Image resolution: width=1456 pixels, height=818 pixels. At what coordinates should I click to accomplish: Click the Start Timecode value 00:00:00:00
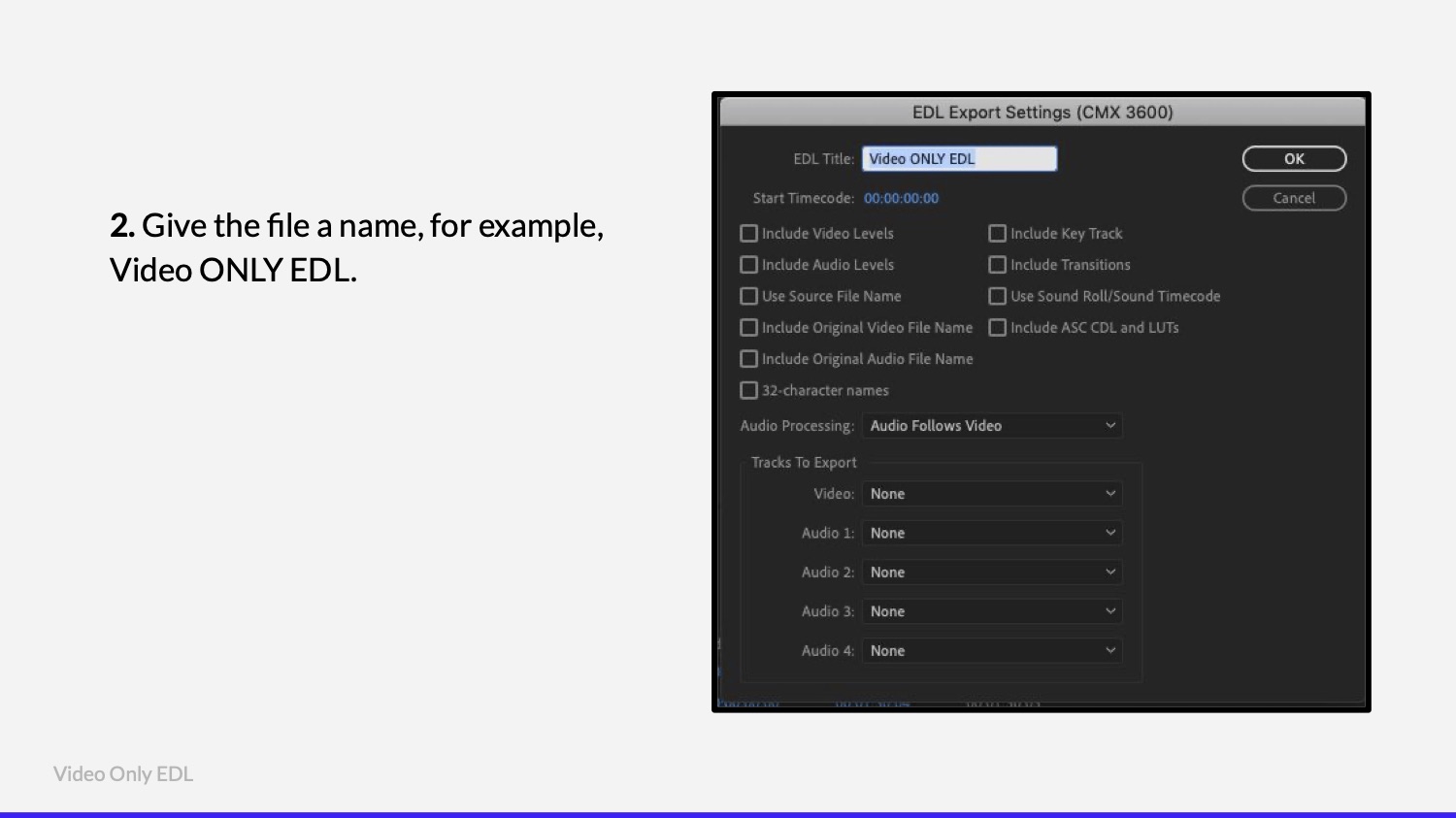[901, 198]
